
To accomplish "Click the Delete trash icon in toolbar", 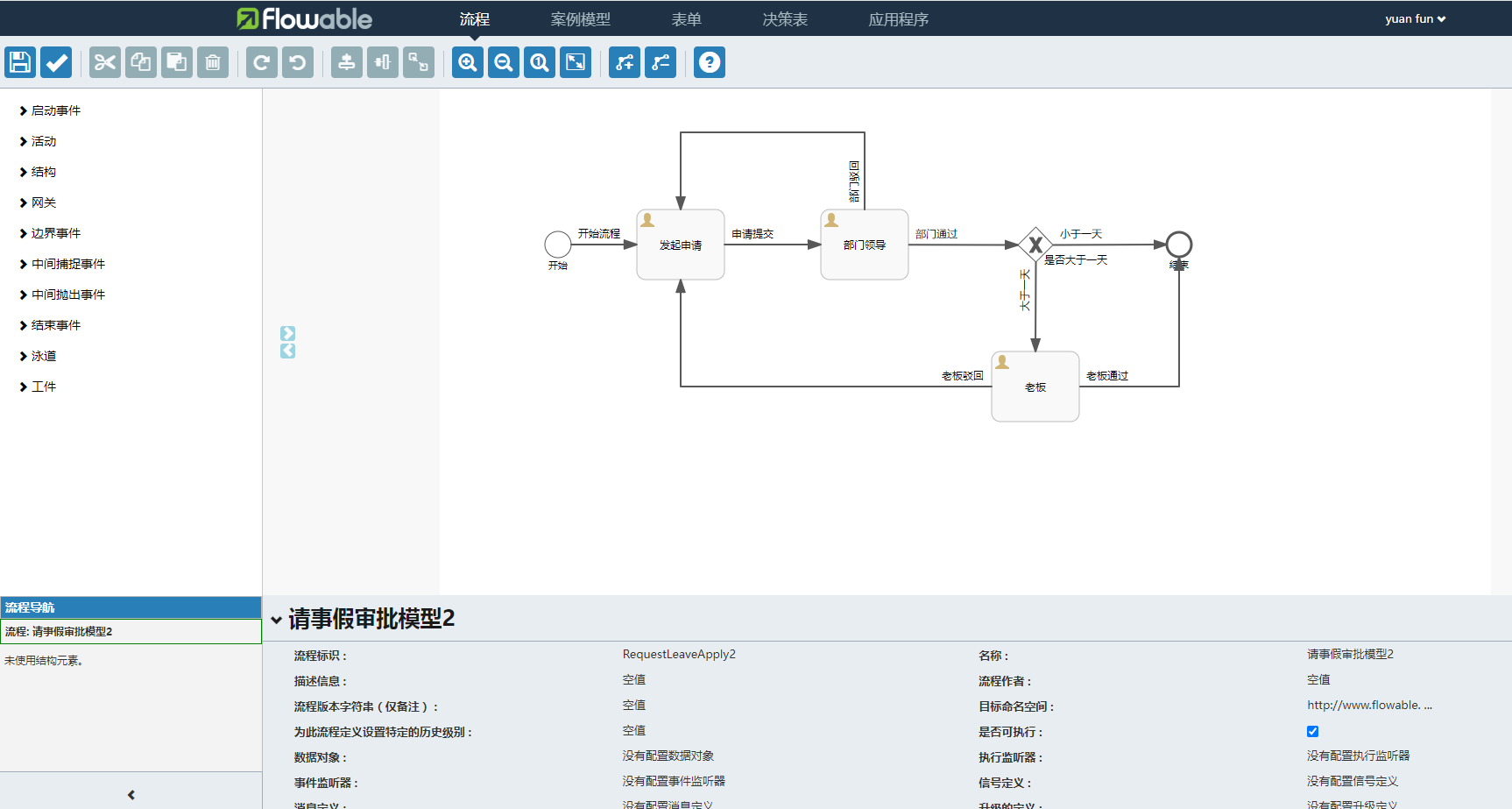I will (213, 62).
